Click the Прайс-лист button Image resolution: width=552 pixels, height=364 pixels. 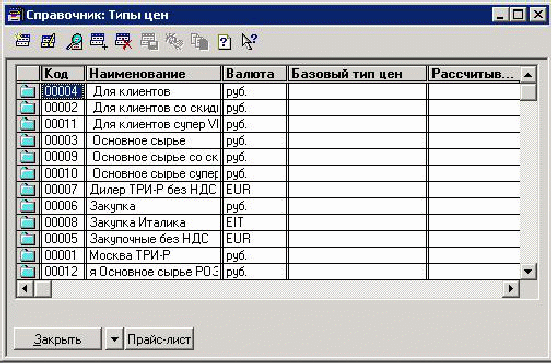159,339
